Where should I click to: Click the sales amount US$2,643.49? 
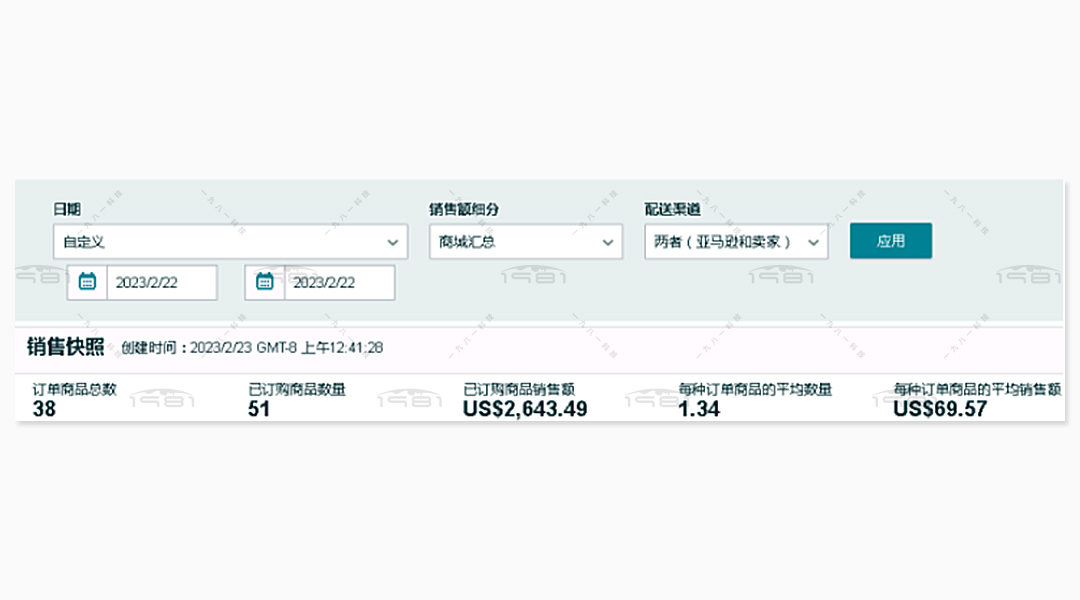tap(525, 409)
